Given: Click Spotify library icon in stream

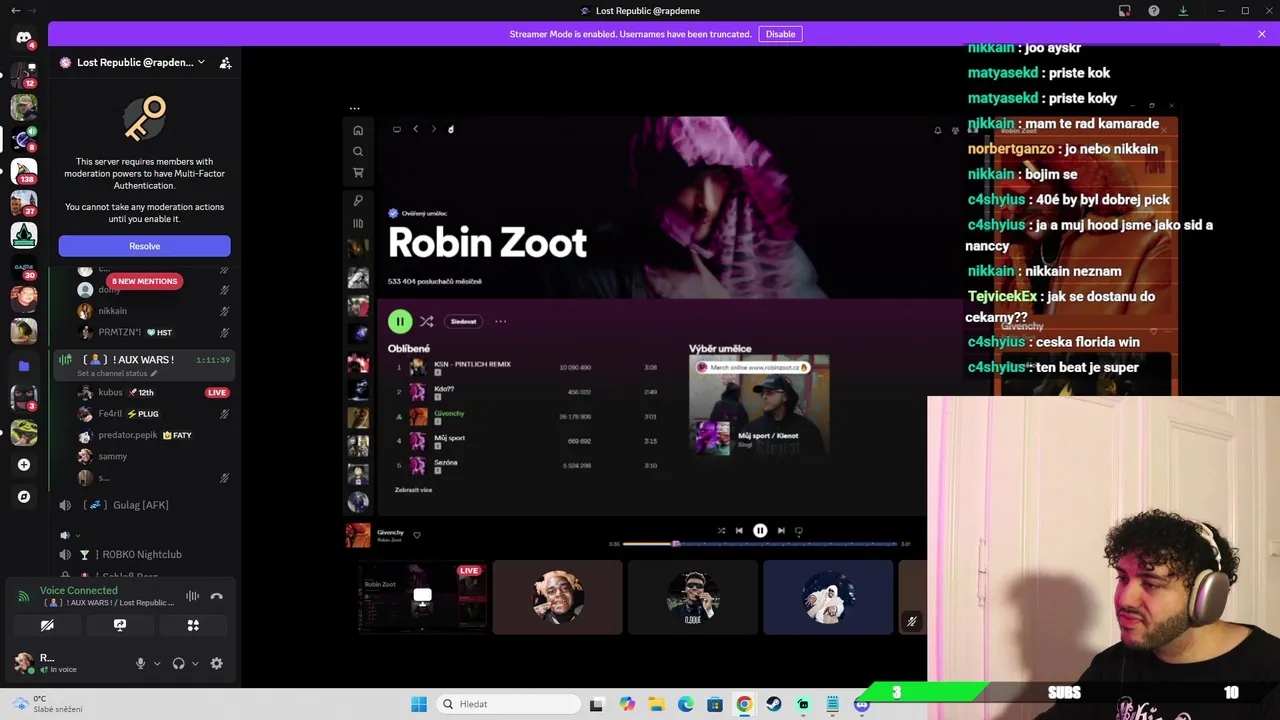Looking at the screenshot, I should [358, 223].
